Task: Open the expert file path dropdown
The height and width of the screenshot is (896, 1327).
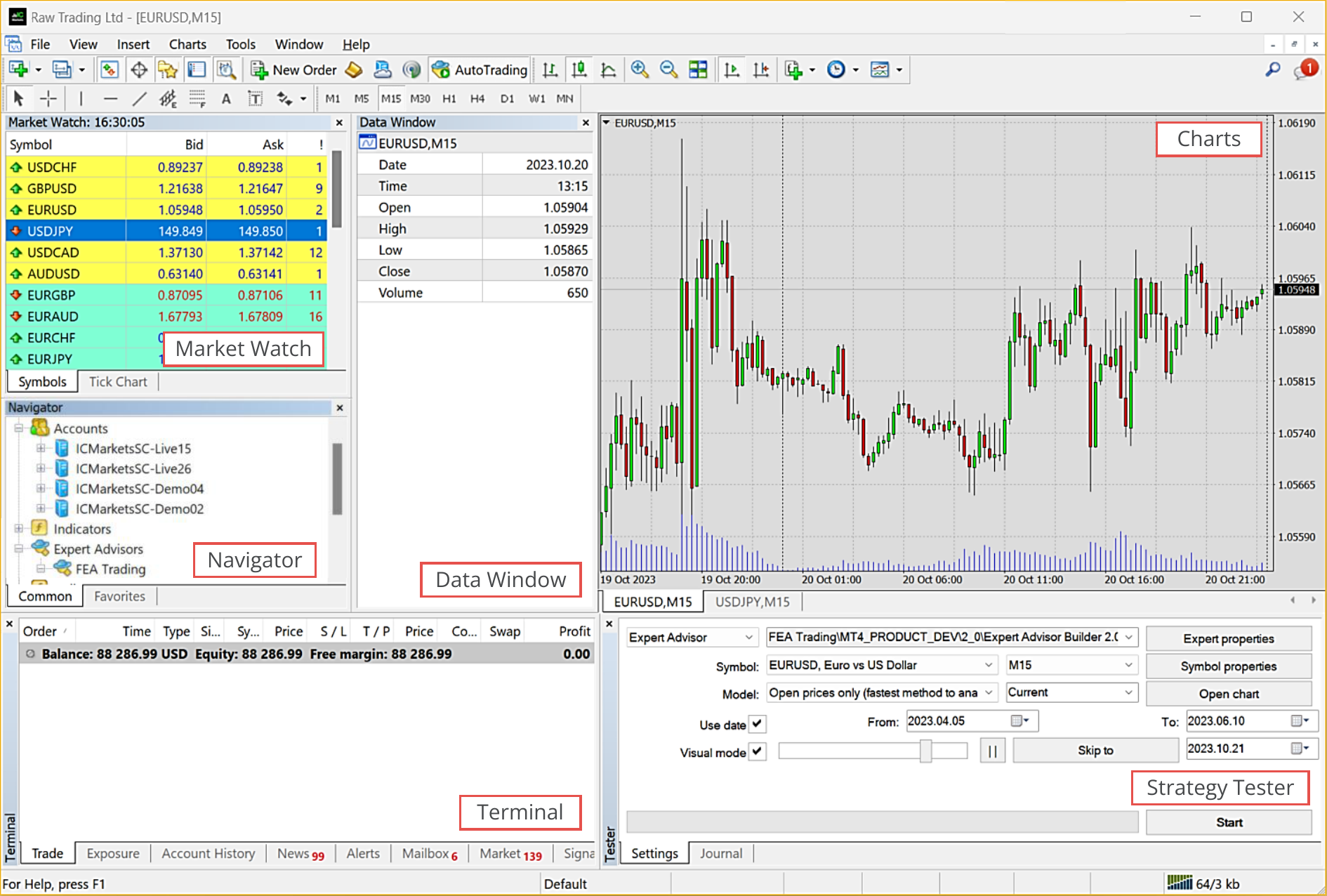Action: [x=951, y=638]
